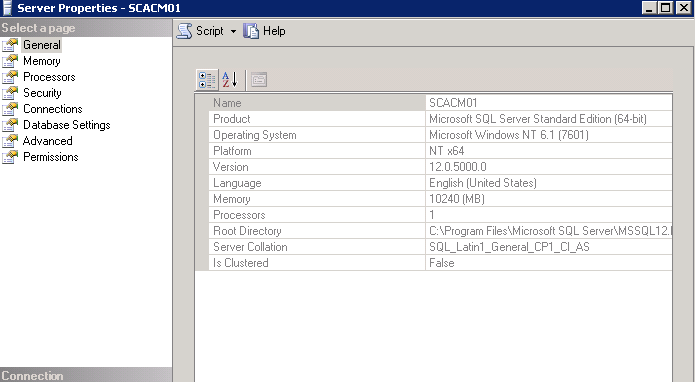Open the Advanced page
Screen dimensions: 695x382
47,141
